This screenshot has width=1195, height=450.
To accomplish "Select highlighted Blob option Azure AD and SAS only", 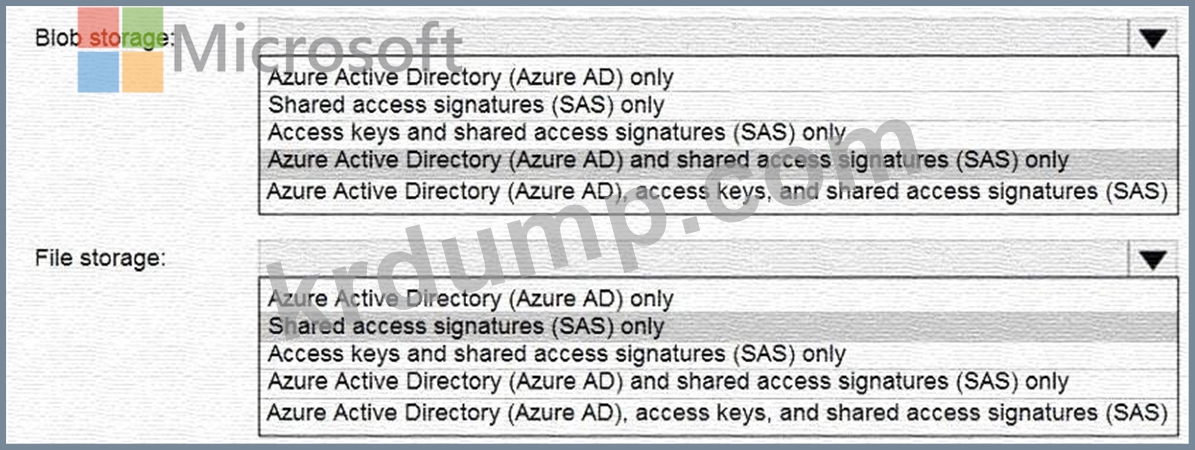I will 668,160.
